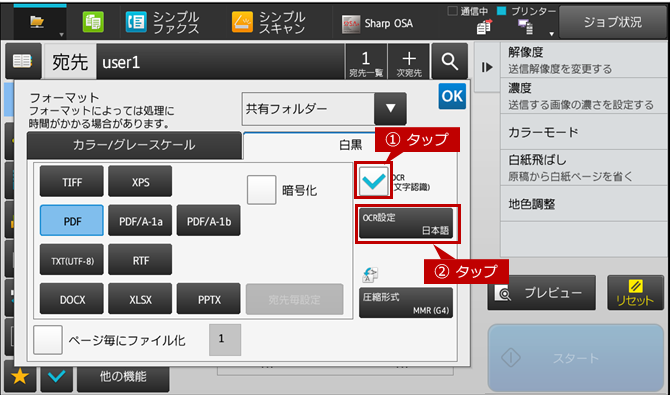Launch Sharp OSA
Screen dimensions: 670x396
(377, 23)
